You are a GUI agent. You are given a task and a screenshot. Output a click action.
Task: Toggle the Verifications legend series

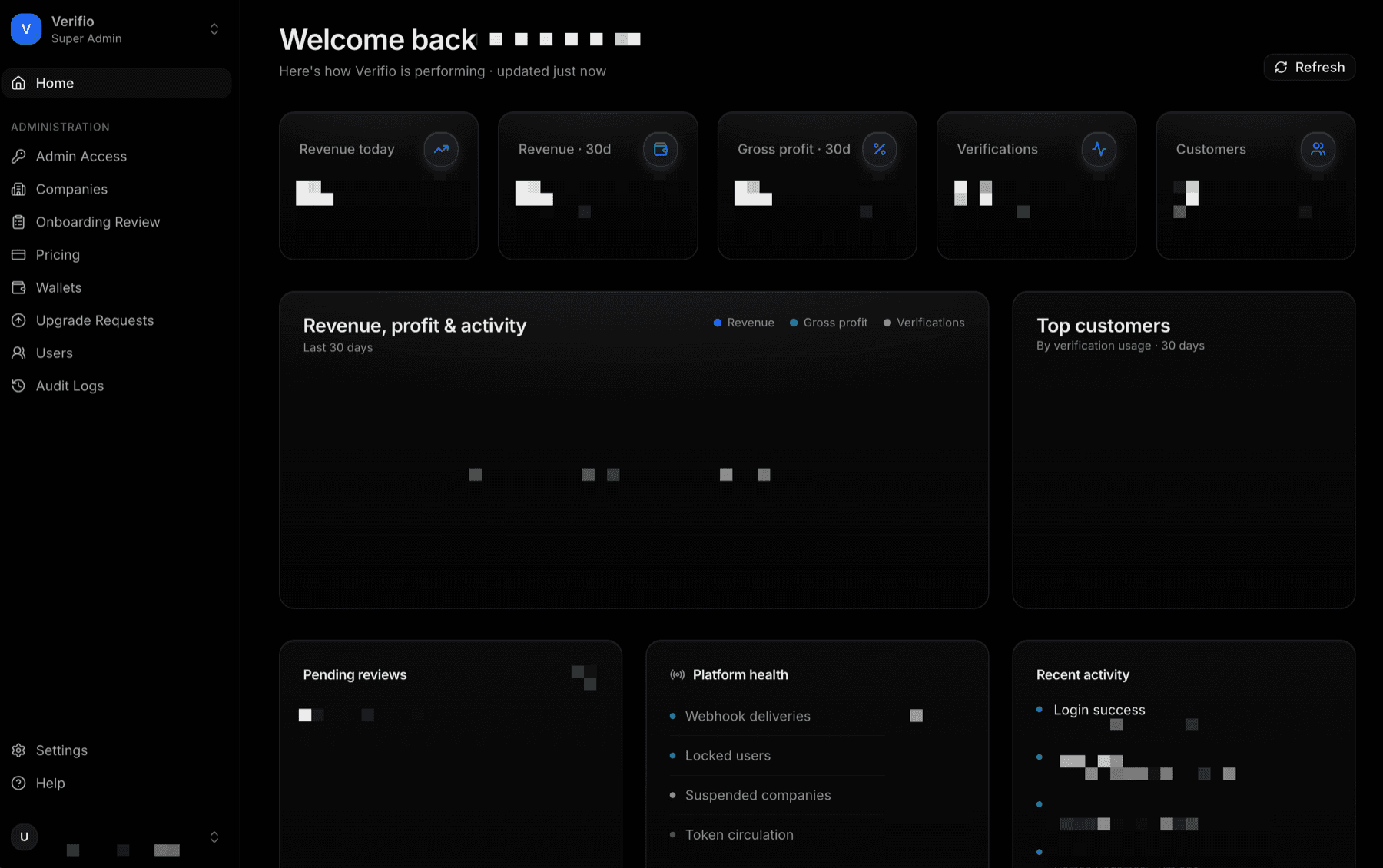coord(924,323)
